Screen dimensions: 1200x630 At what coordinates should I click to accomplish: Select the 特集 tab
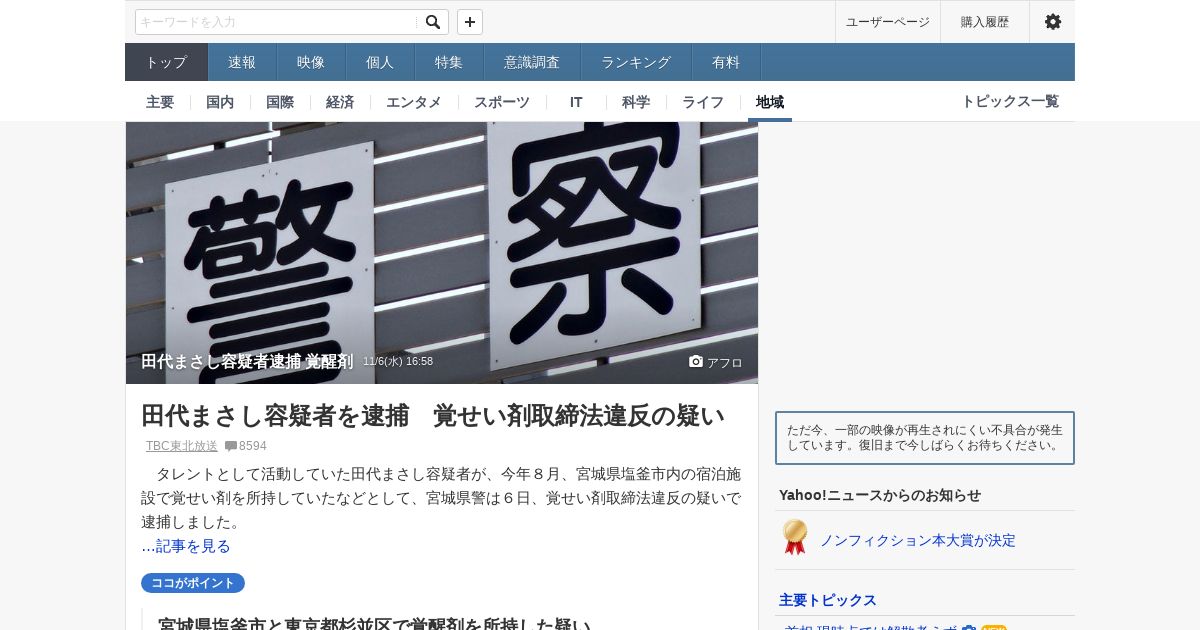449,62
